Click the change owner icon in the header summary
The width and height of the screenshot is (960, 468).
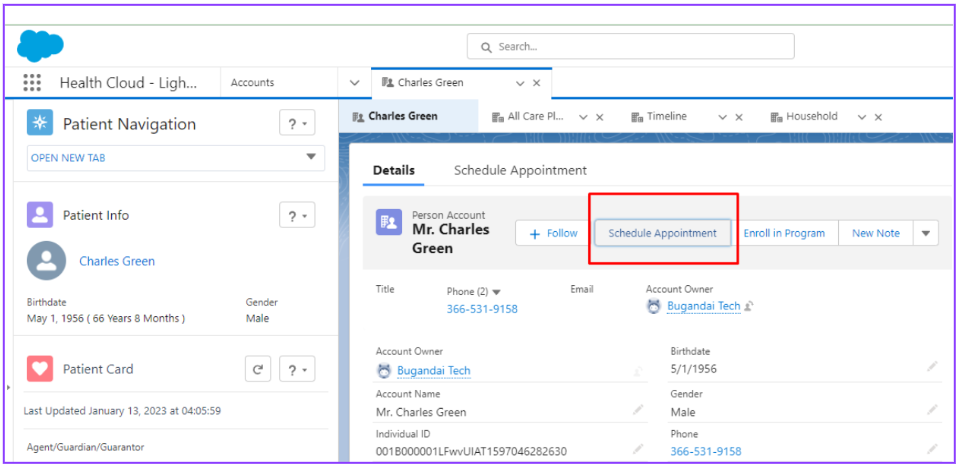748,306
